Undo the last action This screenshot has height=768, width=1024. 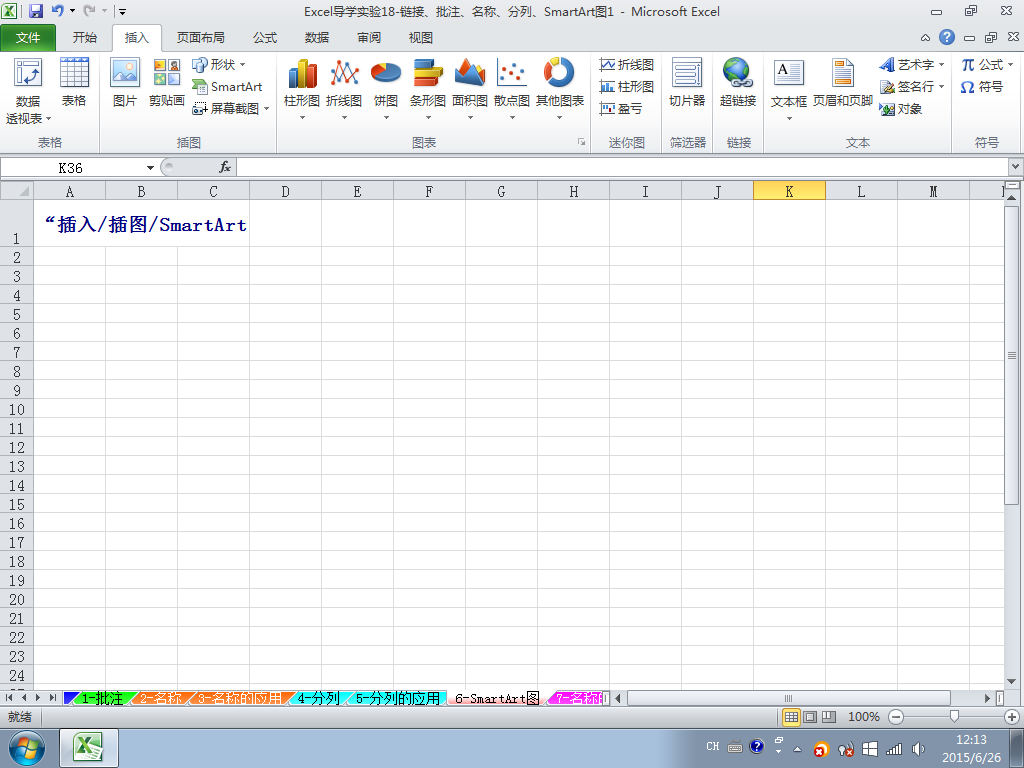point(57,11)
